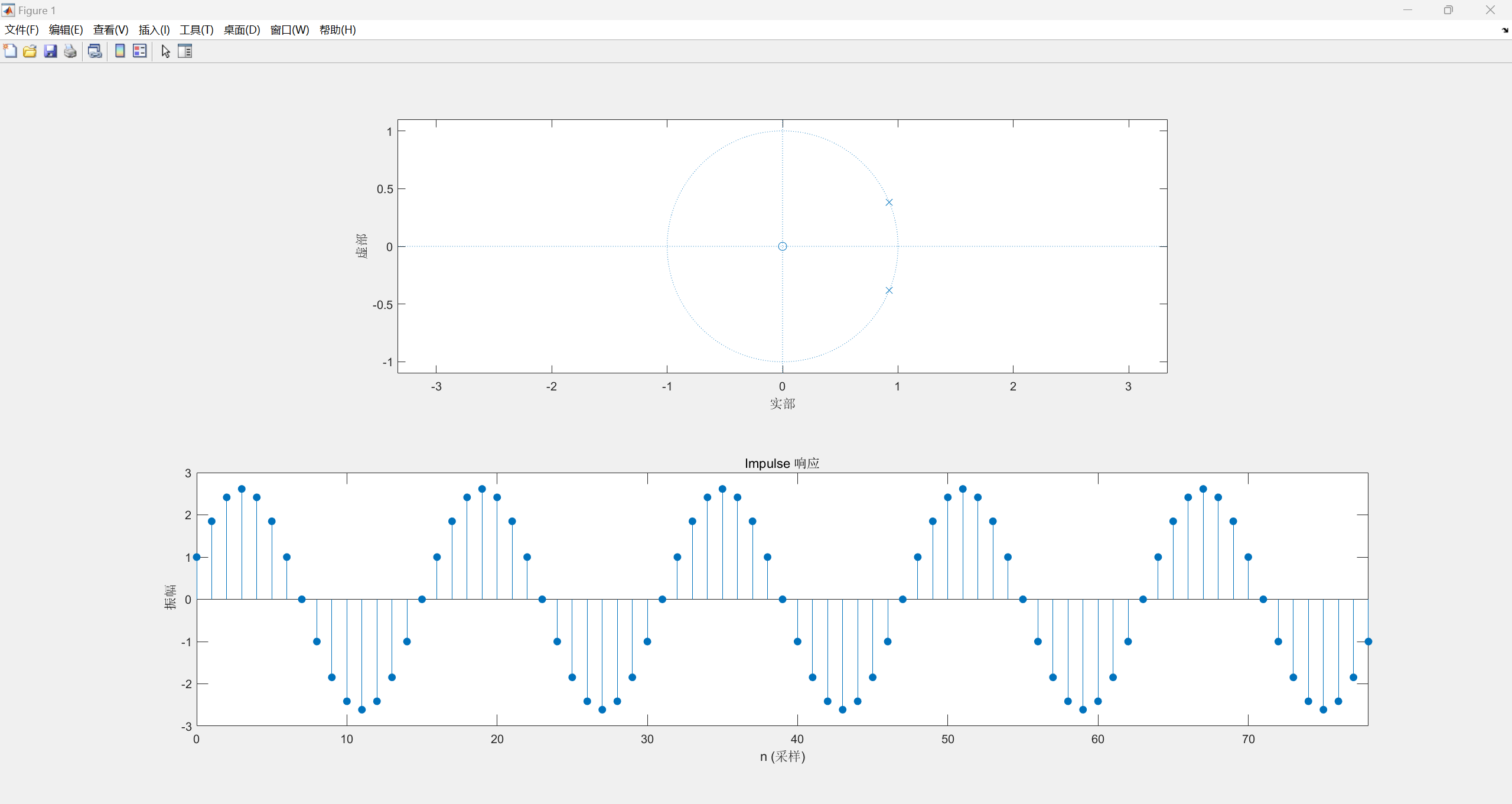Insert a legend using the toolbar icon
The image size is (1512, 804).
(140, 51)
